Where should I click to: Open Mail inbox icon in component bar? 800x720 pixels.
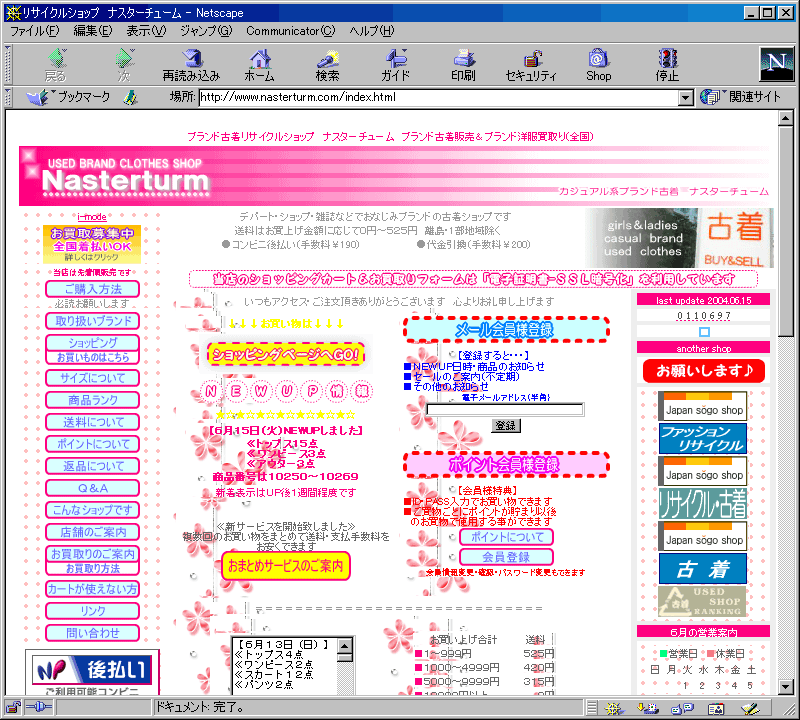tap(648, 708)
